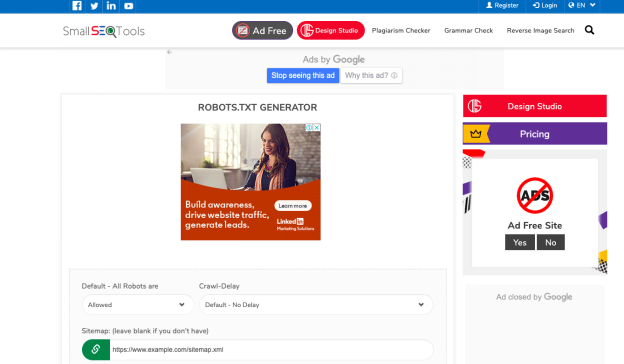Choose No for Ad Free Site
The image size is (624, 364).
click(551, 242)
